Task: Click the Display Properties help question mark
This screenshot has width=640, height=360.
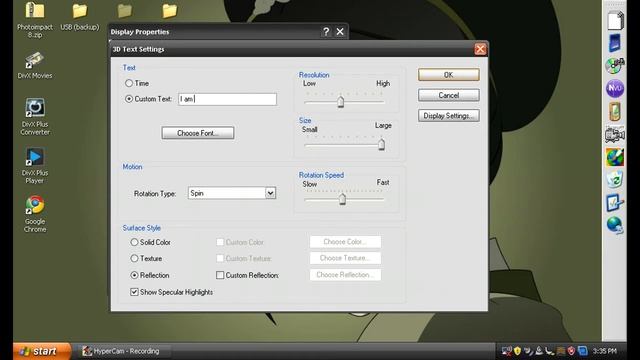Action: [x=326, y=32]
